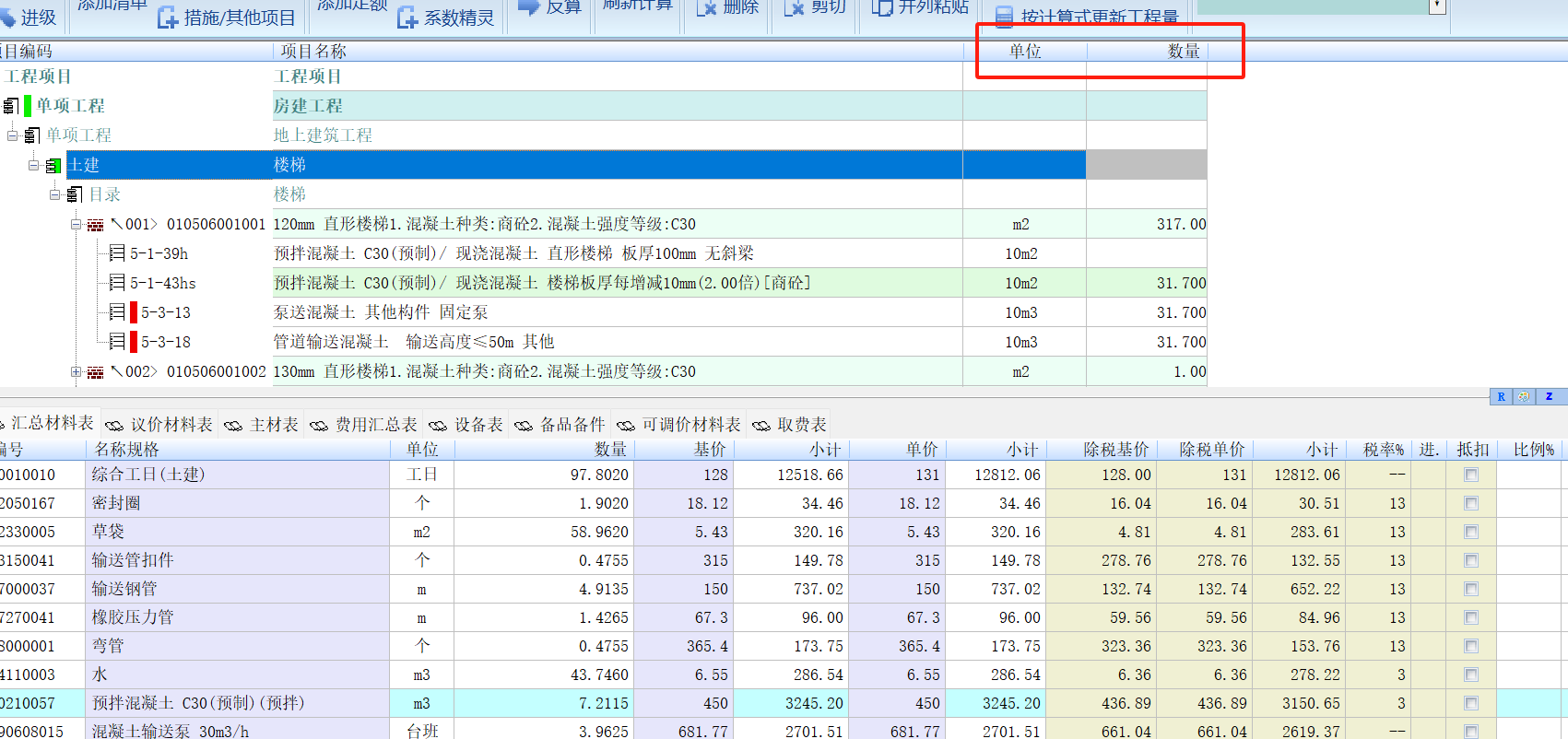Collapse item 001 010506001001
Screen dimensions: 1568x739
click(77, 224)
